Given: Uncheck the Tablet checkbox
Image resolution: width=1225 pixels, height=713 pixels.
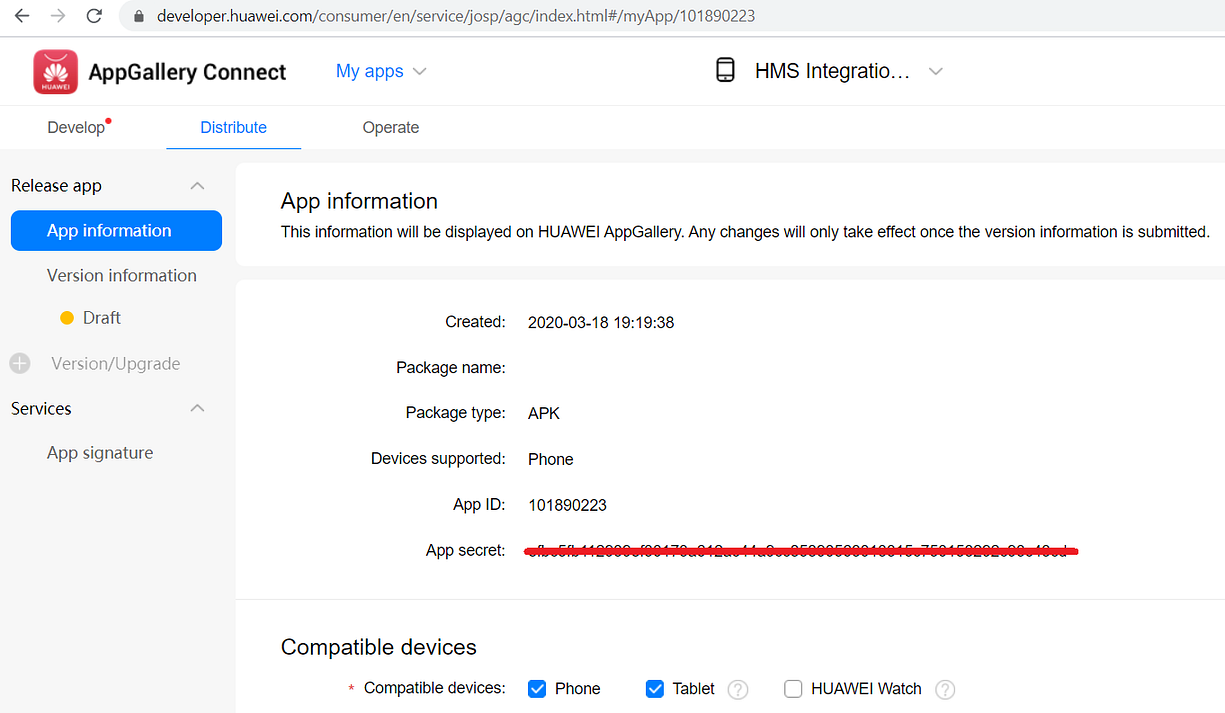Looking at the screenshot, I should coord(655,689).
